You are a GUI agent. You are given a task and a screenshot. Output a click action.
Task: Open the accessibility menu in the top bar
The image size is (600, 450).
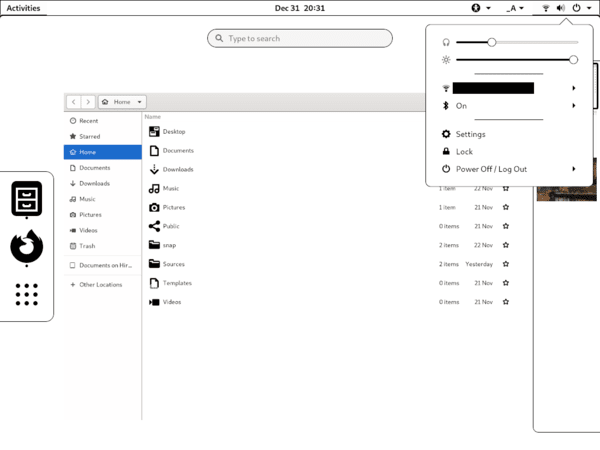click(x=481, y=8)
